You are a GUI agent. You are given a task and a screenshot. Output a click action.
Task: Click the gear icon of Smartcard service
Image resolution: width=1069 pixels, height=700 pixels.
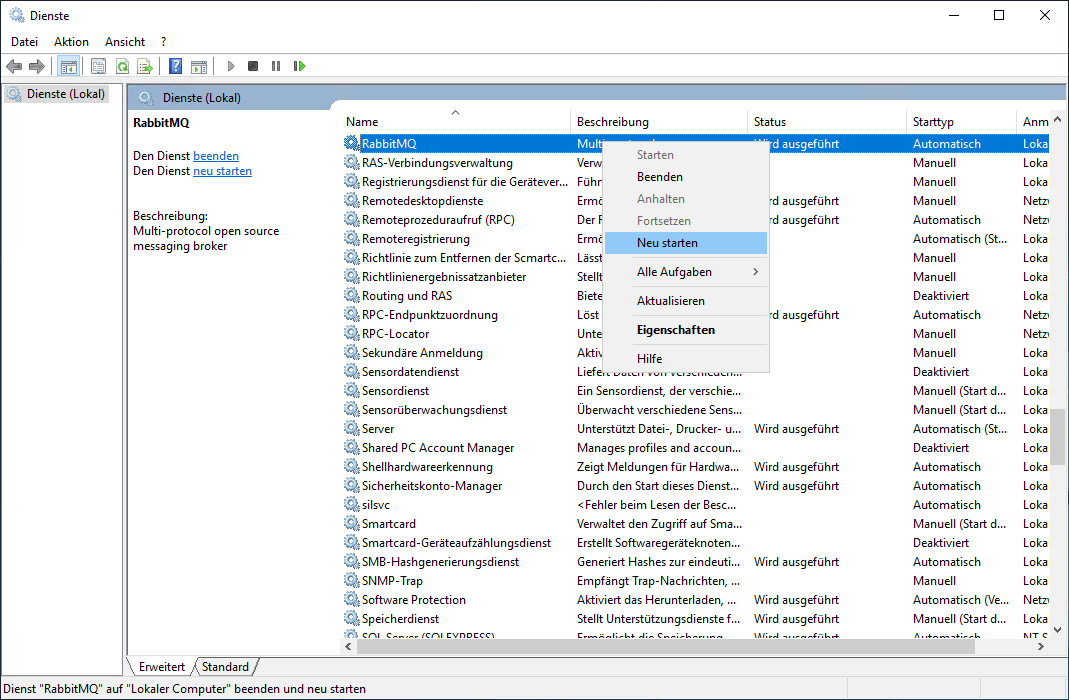click(351, 523)
